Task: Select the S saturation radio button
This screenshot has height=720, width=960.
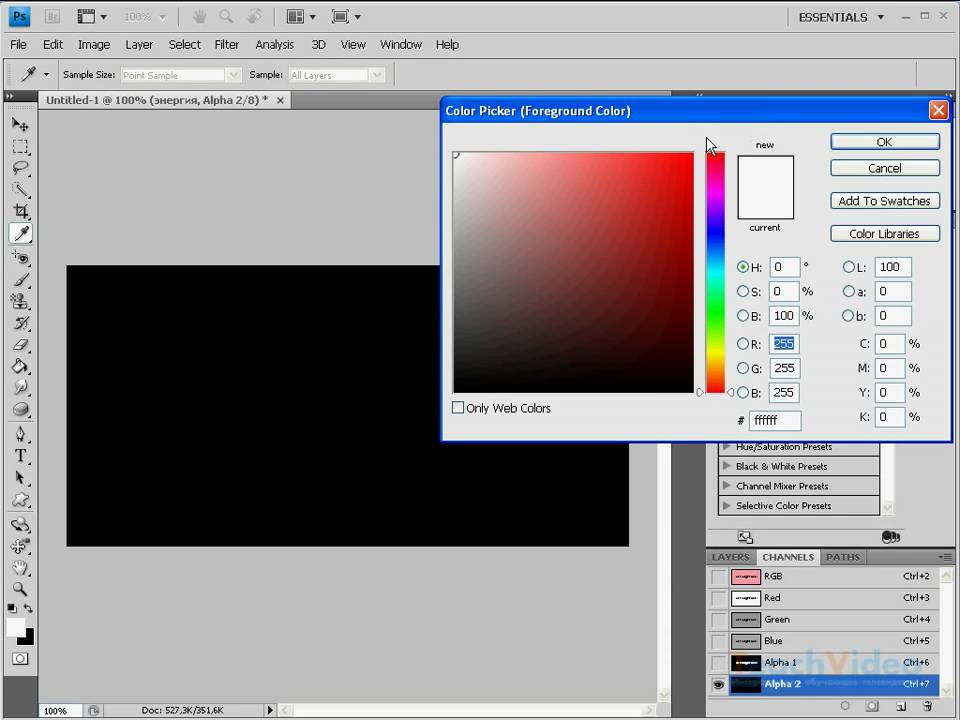Action: [743, 291]
